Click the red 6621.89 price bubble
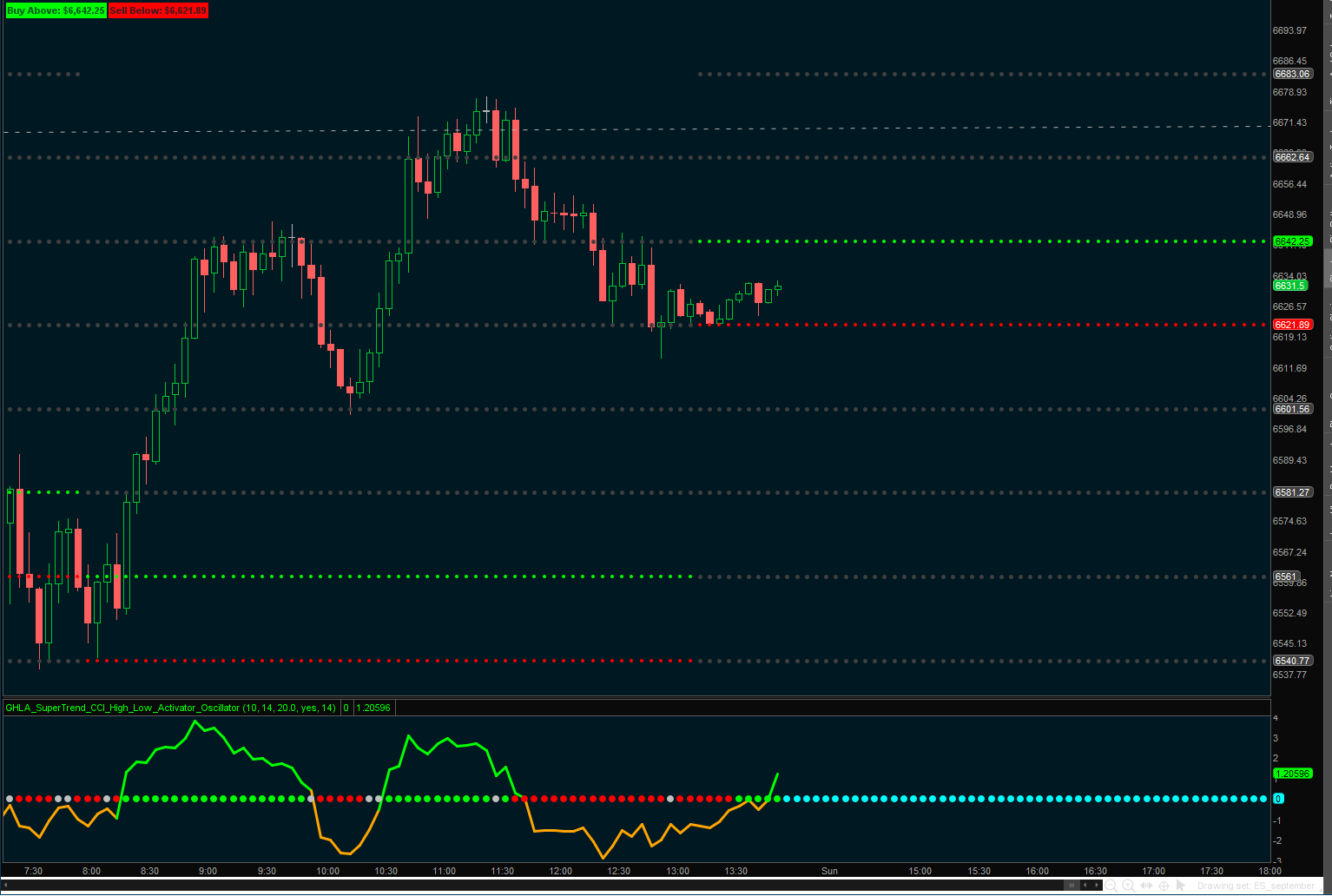 1291,325
